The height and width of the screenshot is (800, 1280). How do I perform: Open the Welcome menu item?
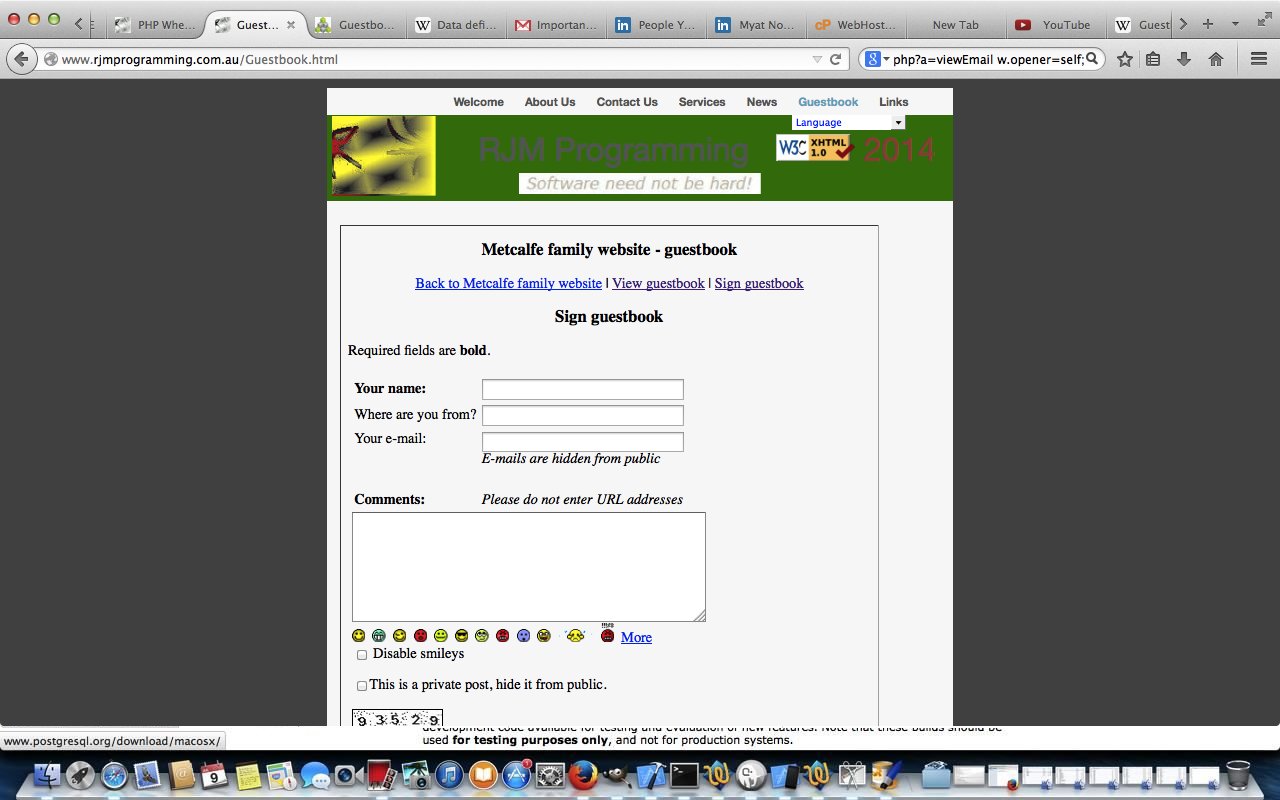click(478, 102)
